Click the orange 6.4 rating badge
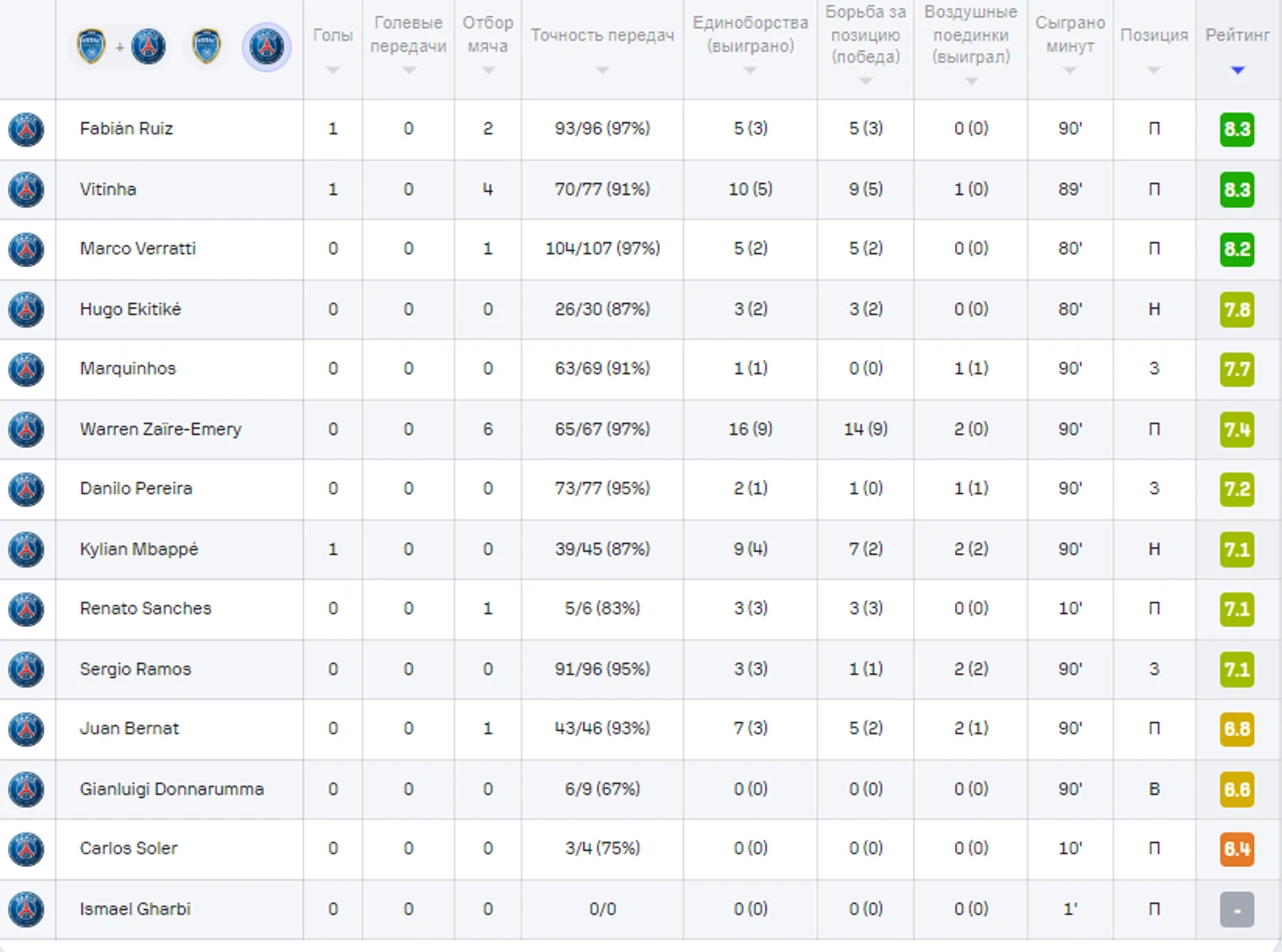The image size is (1282, 952). coord(1236,848)
